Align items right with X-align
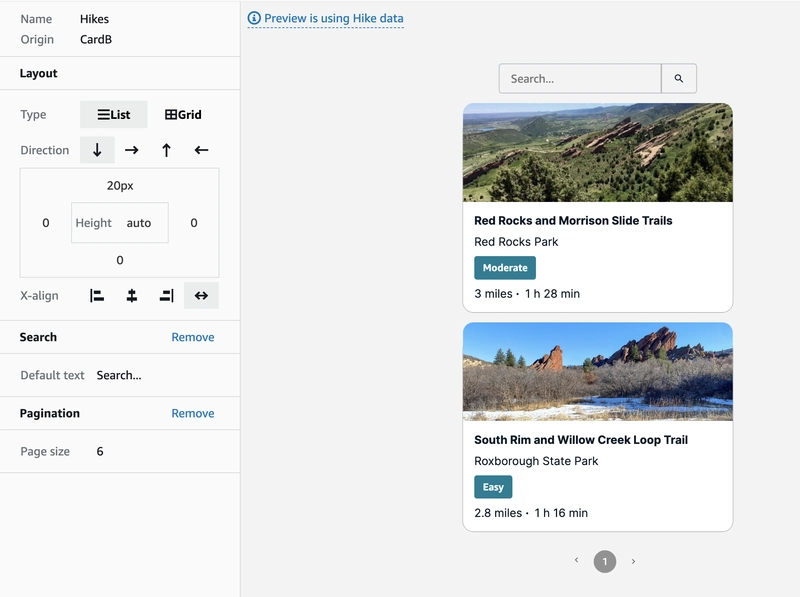 pyautogui.click(x=166, y=295)
